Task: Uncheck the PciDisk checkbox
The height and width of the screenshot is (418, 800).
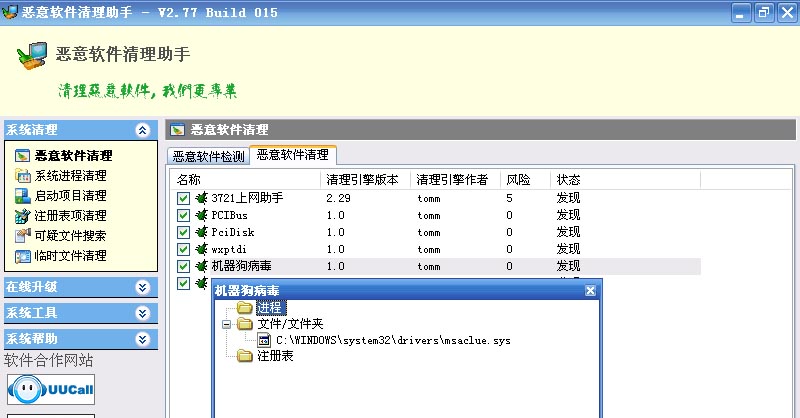Action: point(183,232)
